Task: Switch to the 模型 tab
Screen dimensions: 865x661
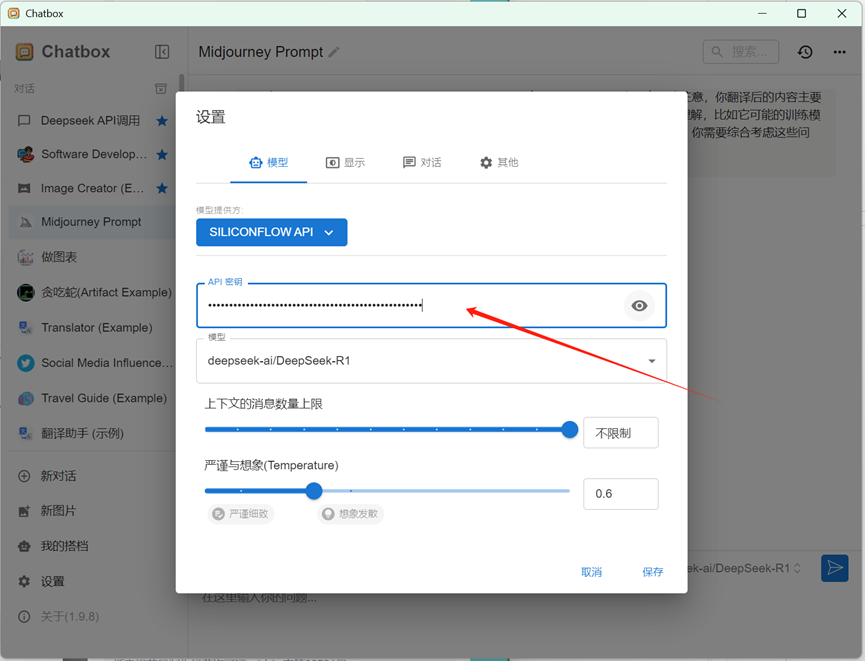Action: (x=269, y=162)
